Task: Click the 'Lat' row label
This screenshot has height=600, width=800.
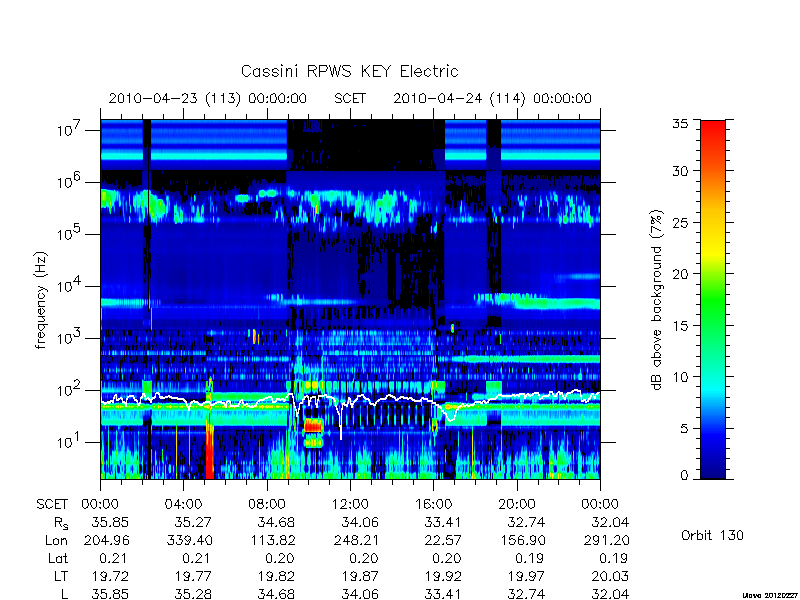Action: click(x=58, y=559)
